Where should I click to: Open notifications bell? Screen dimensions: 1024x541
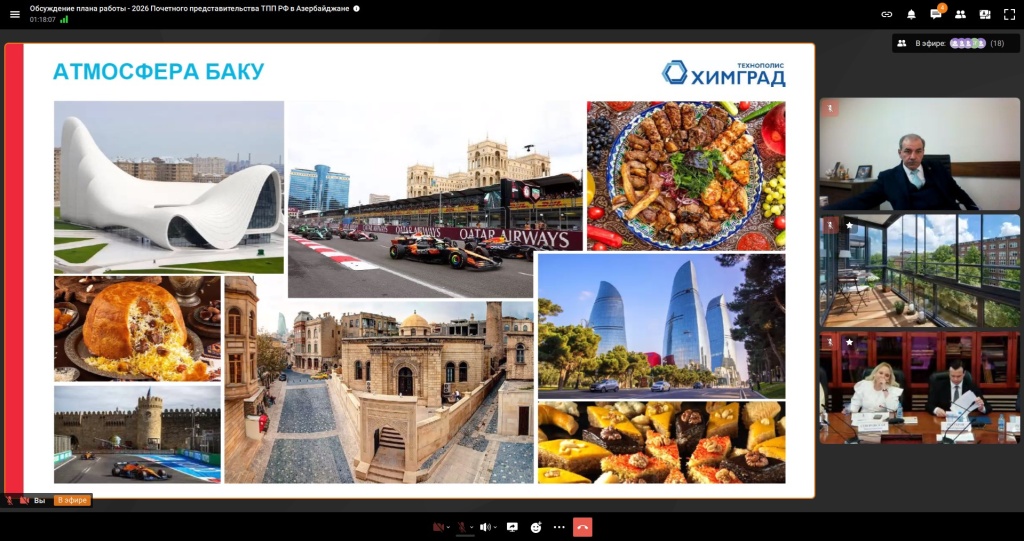(911, 14)
